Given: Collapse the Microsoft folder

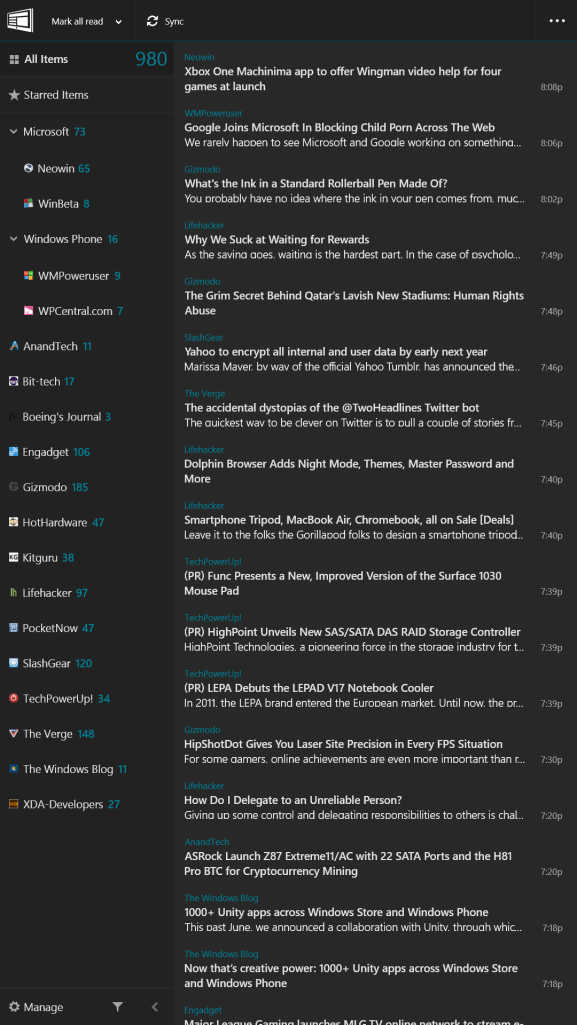Looking at the screenshot, I should 14,131.
